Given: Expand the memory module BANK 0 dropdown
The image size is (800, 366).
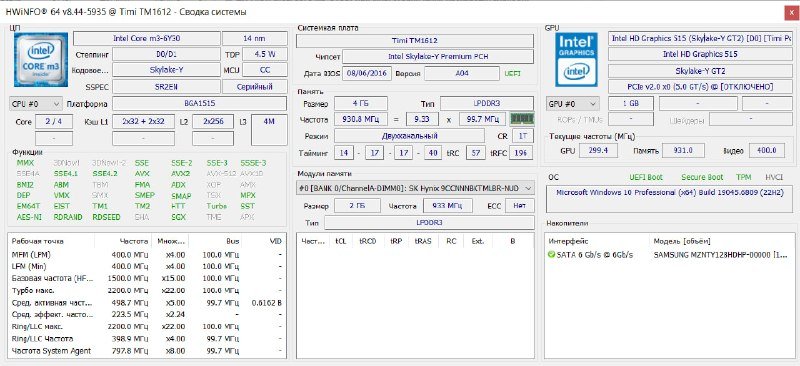Looking at the screenshot, I should 415,188.
